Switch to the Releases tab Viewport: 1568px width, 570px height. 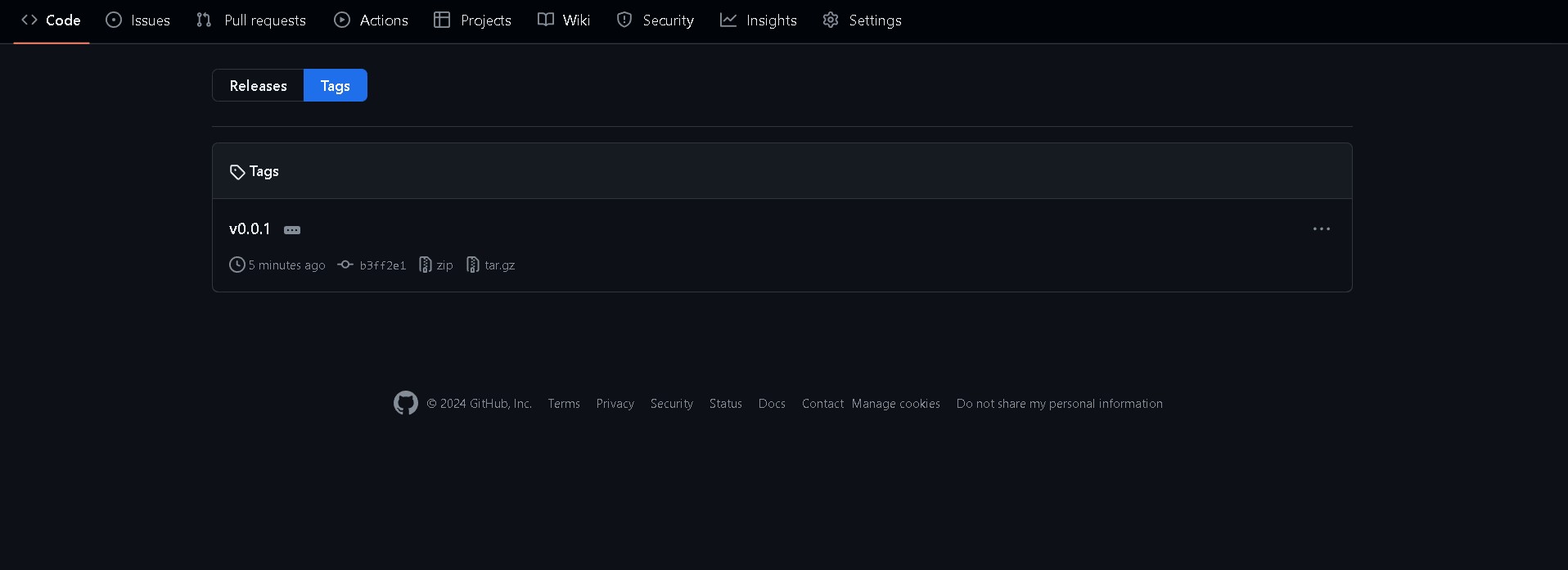click(258, 86)
